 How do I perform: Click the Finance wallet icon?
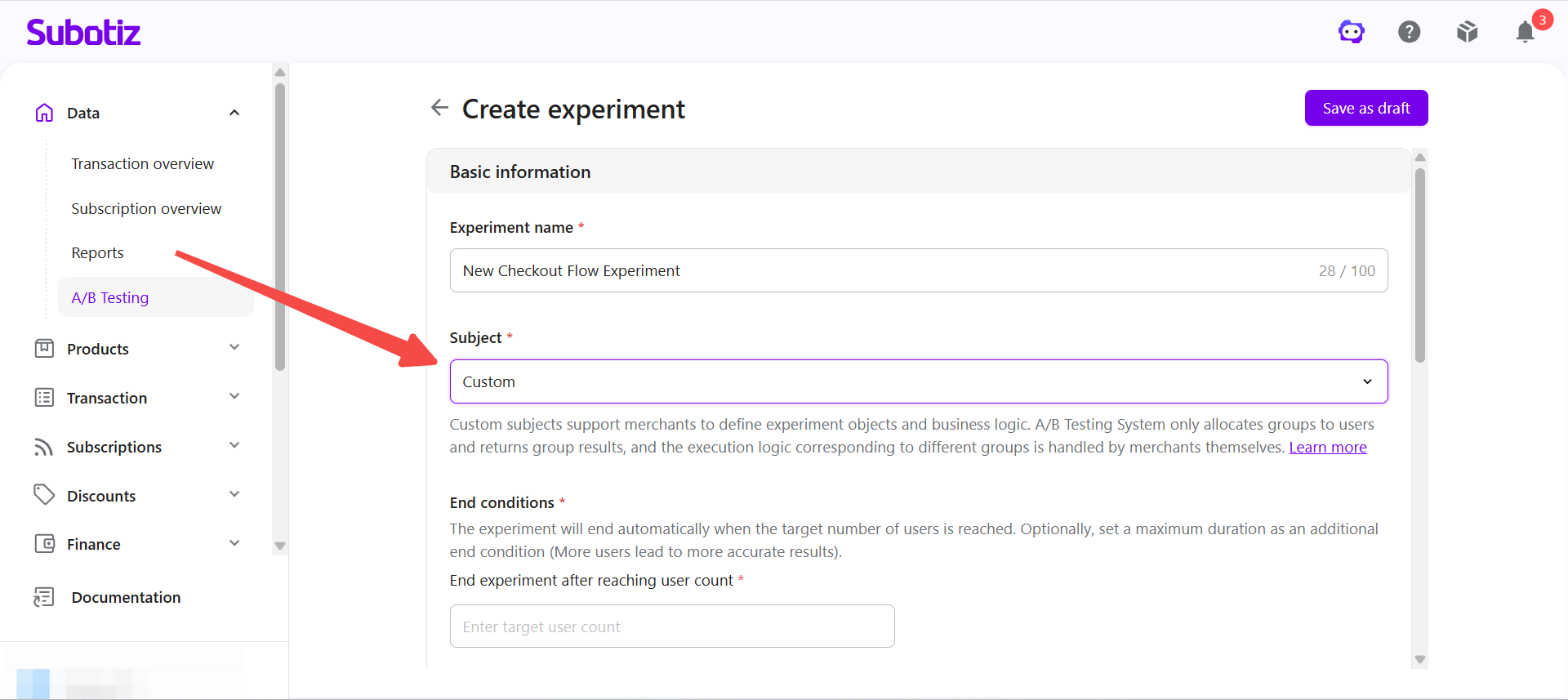(x=44, y=544)
